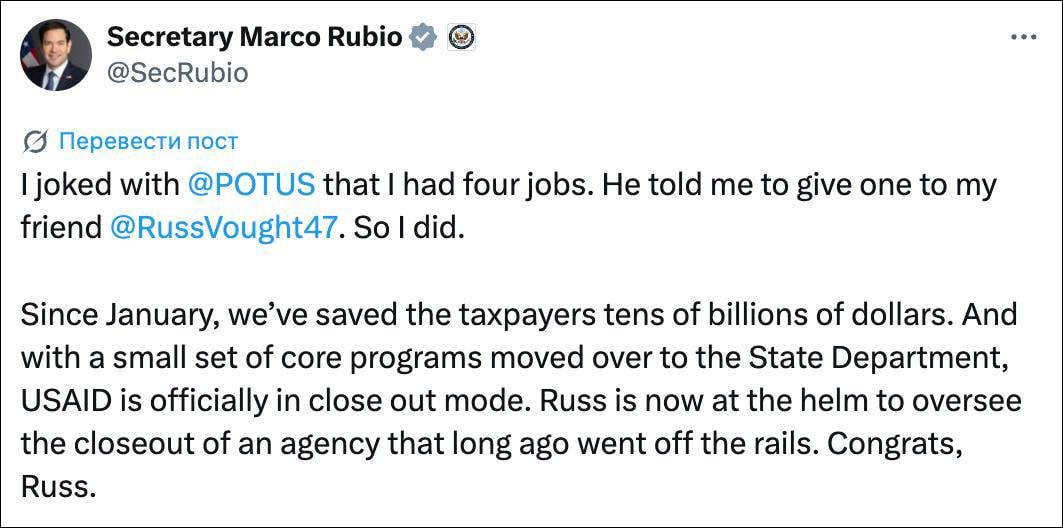Click the State Department seal affiliation badge
This screenshot has width=1063, height=528.
461,38
